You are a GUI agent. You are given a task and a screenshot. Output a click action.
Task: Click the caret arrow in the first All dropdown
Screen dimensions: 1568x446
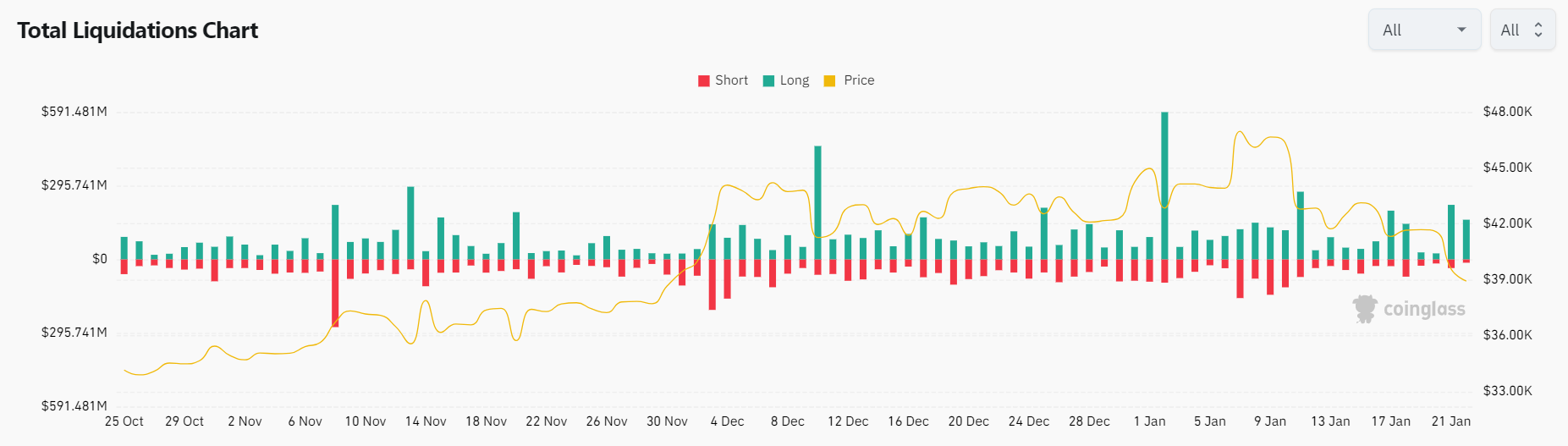1461,30
